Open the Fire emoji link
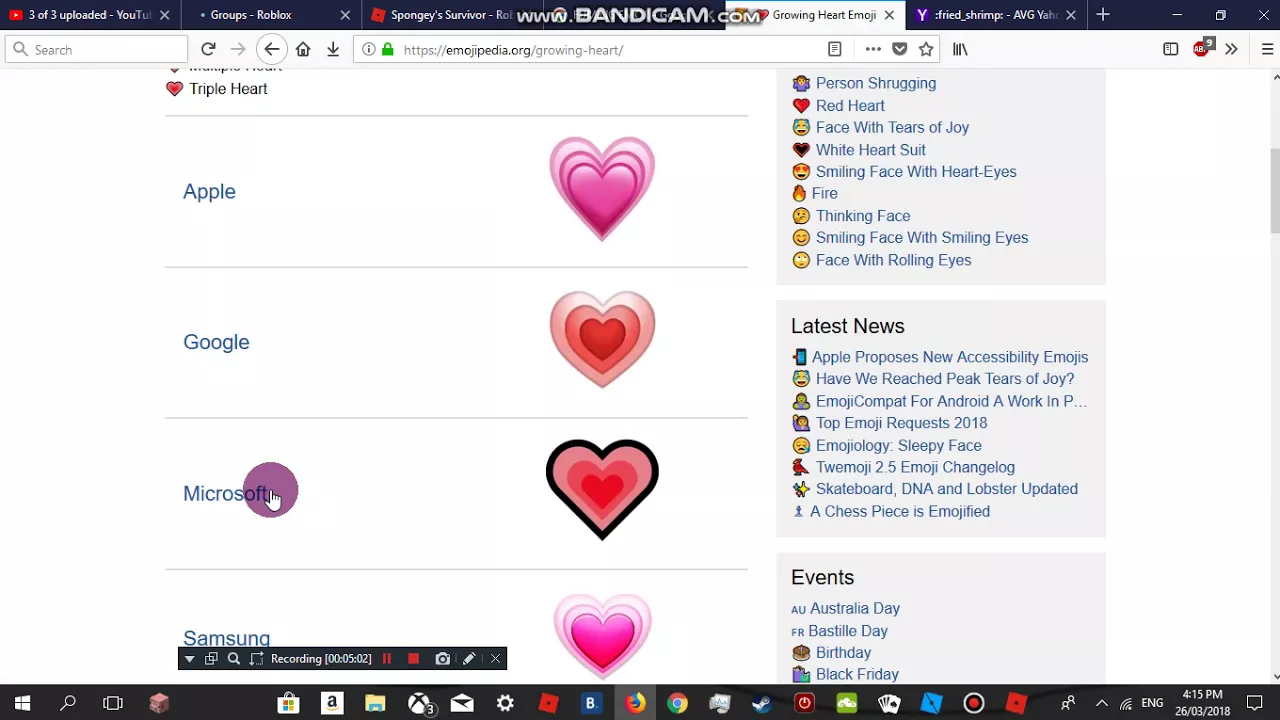This screenshot has width=1280, height=720. click(825, 193)
